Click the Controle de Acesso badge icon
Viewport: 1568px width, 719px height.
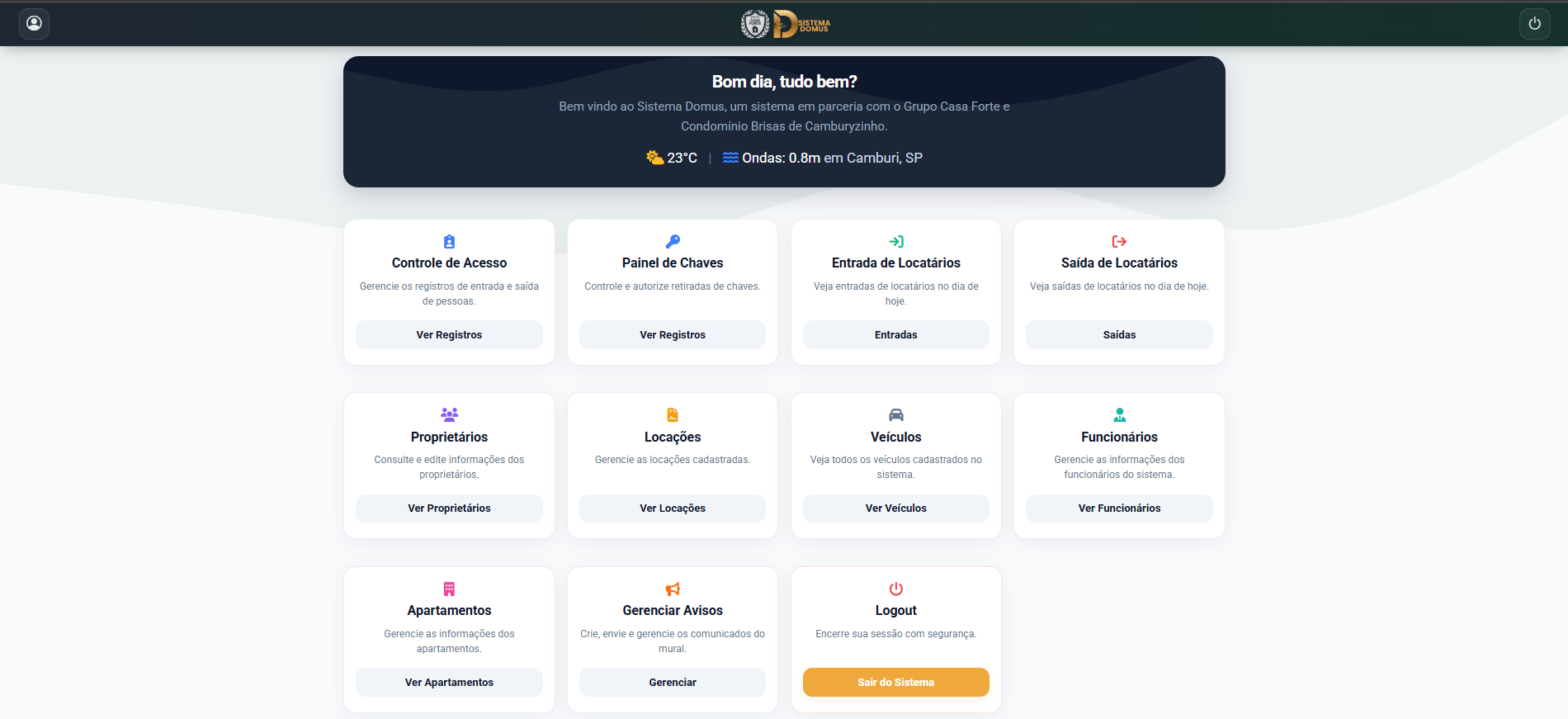click(449, 242)
